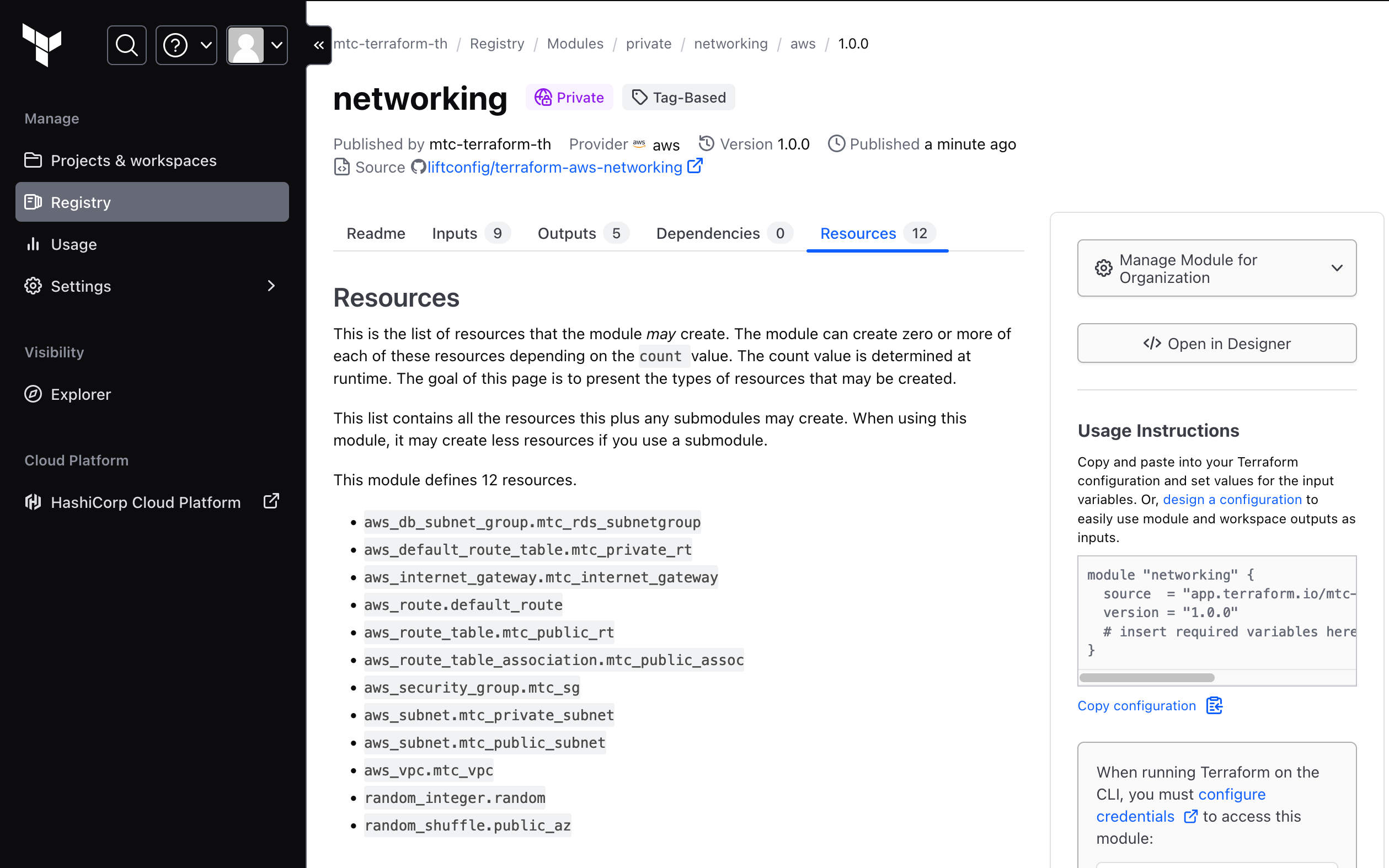Click aws_route_table.mtc_public_rt resource

489,632
